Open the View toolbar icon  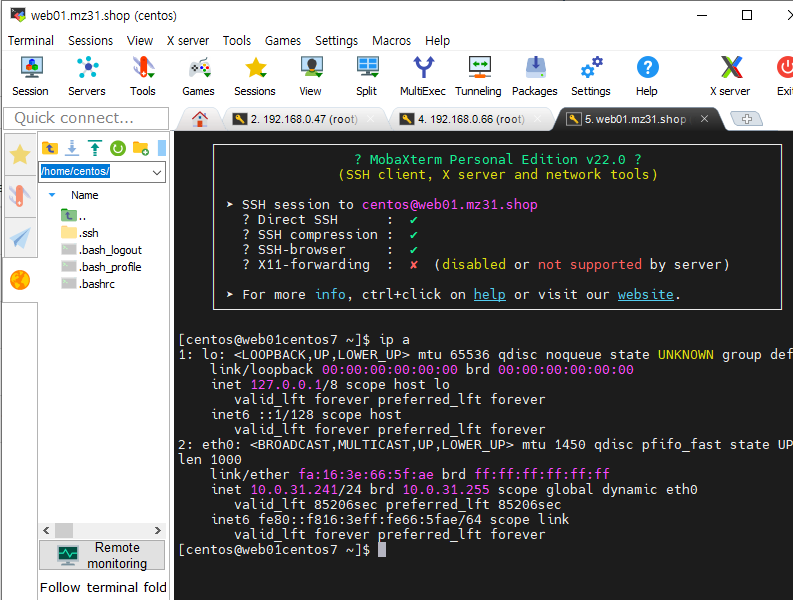tap(311, 76)
